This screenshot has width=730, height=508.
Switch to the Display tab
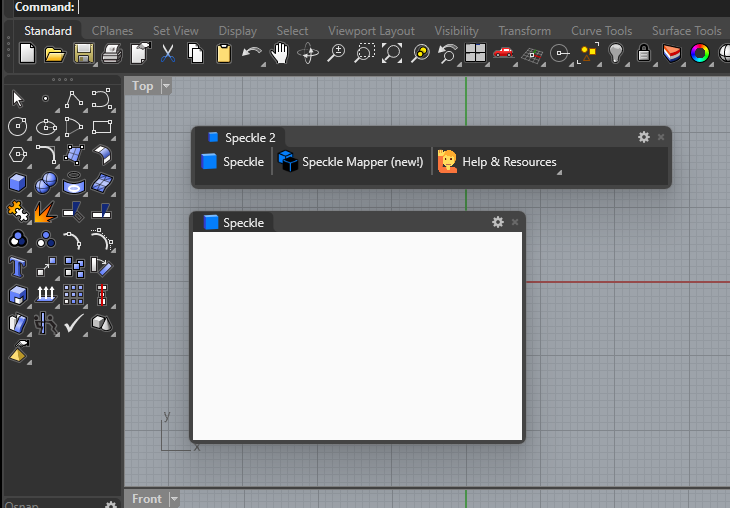(x=237, y=31)
